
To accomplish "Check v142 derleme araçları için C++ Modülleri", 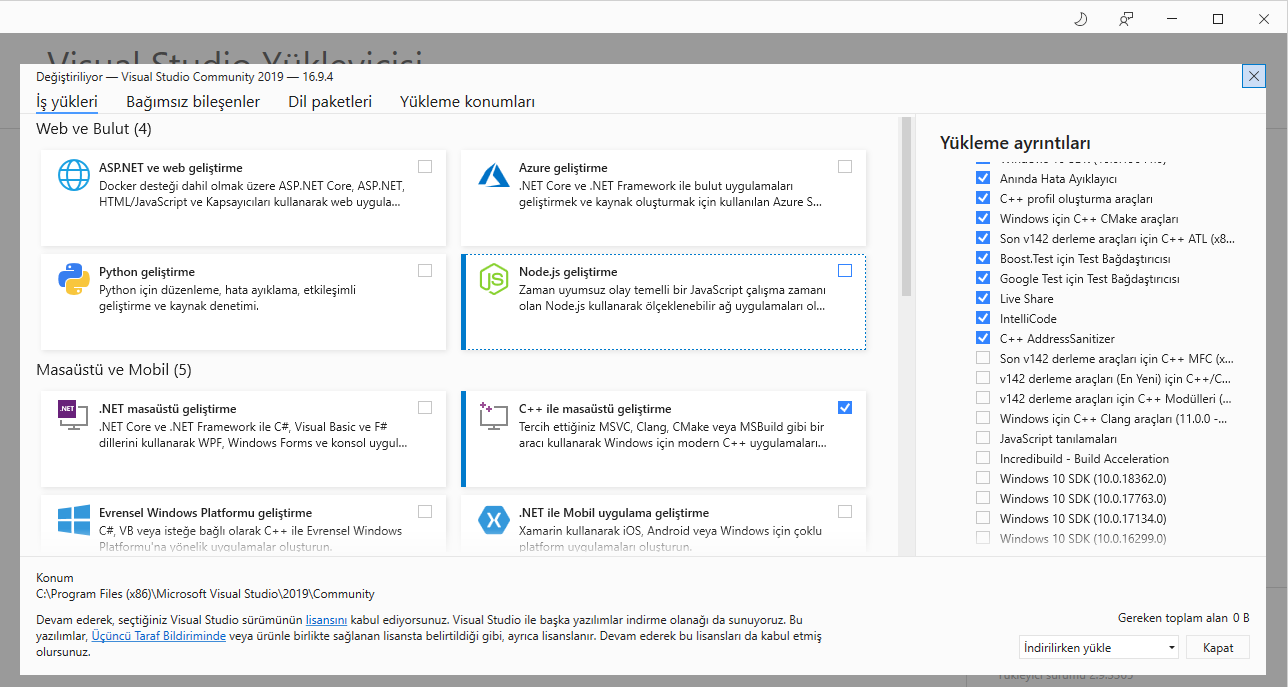I will pos(982,398).
